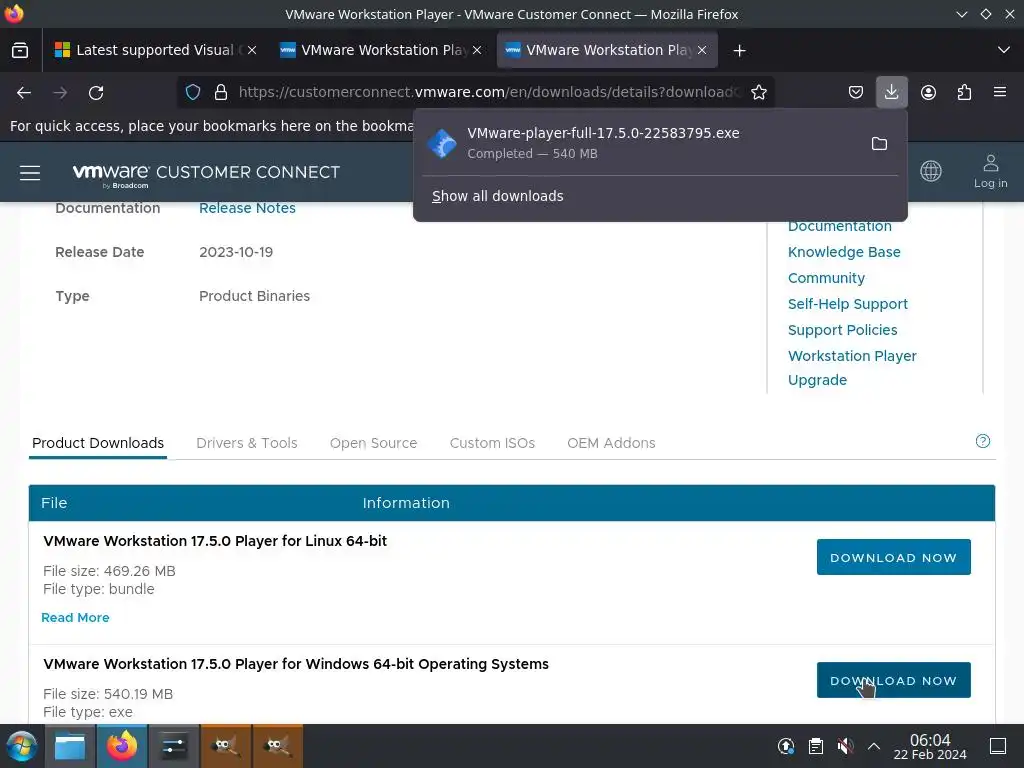Viewport: 1024px width, 768px height.
Task: Close the second VMware Workstation Player tab
Action: point(477,50)
